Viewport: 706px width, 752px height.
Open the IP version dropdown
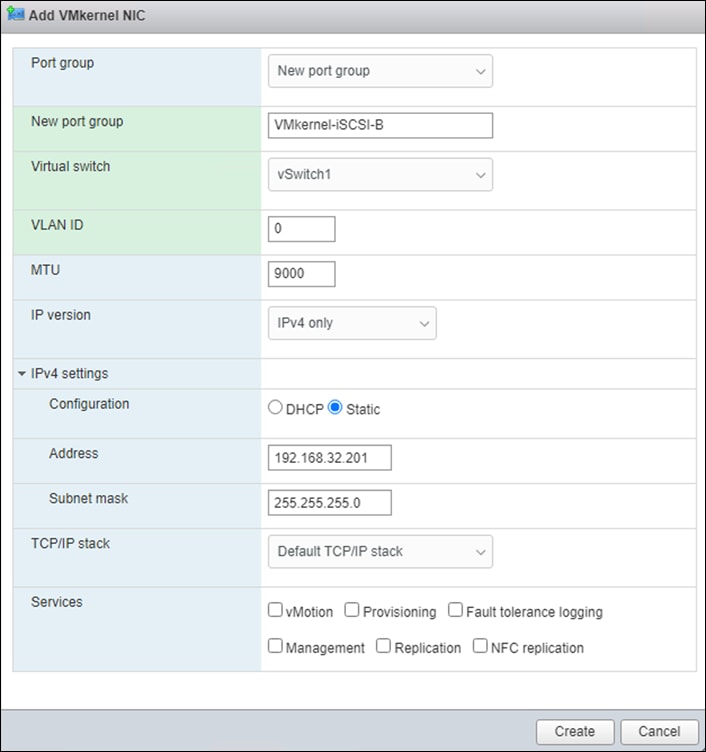point(352,323)
